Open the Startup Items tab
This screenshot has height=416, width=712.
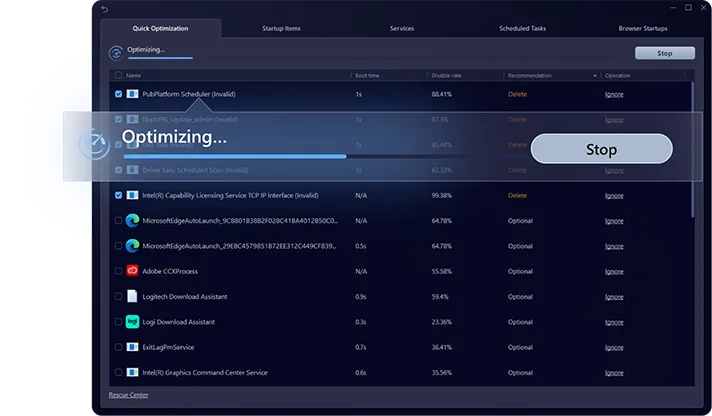281,28
